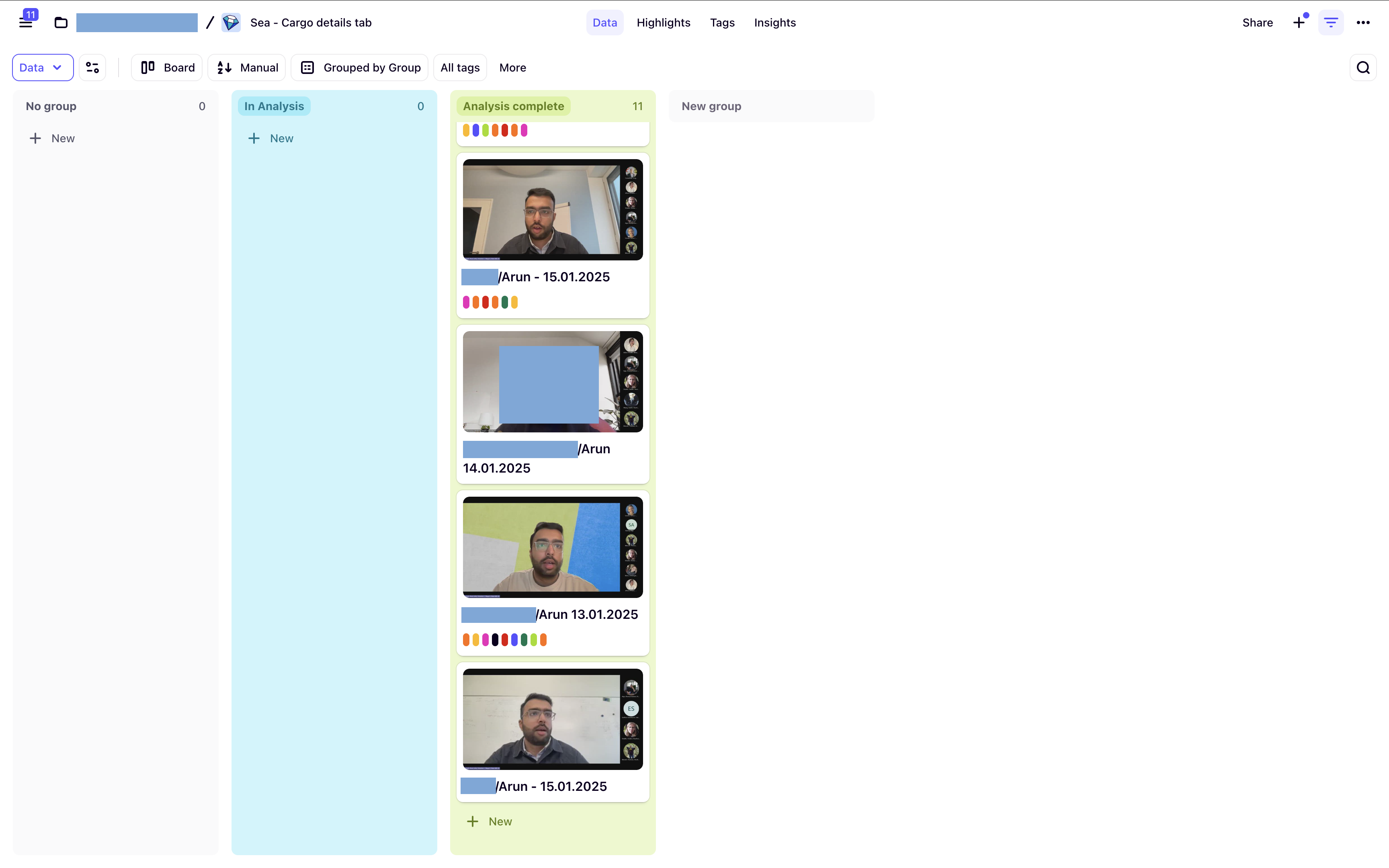This screenshot has height=868, width=1389.
Task: Click the search magnifier icon
Action: coord(1363,68)
